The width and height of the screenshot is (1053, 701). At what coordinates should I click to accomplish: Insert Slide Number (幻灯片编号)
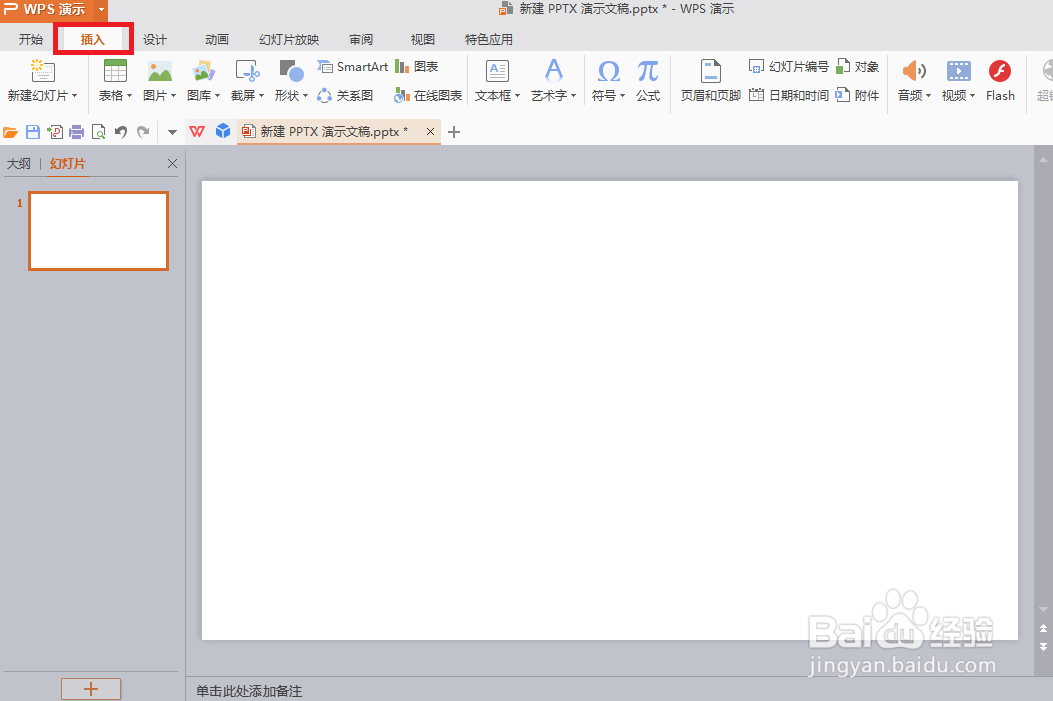[788, 66]
